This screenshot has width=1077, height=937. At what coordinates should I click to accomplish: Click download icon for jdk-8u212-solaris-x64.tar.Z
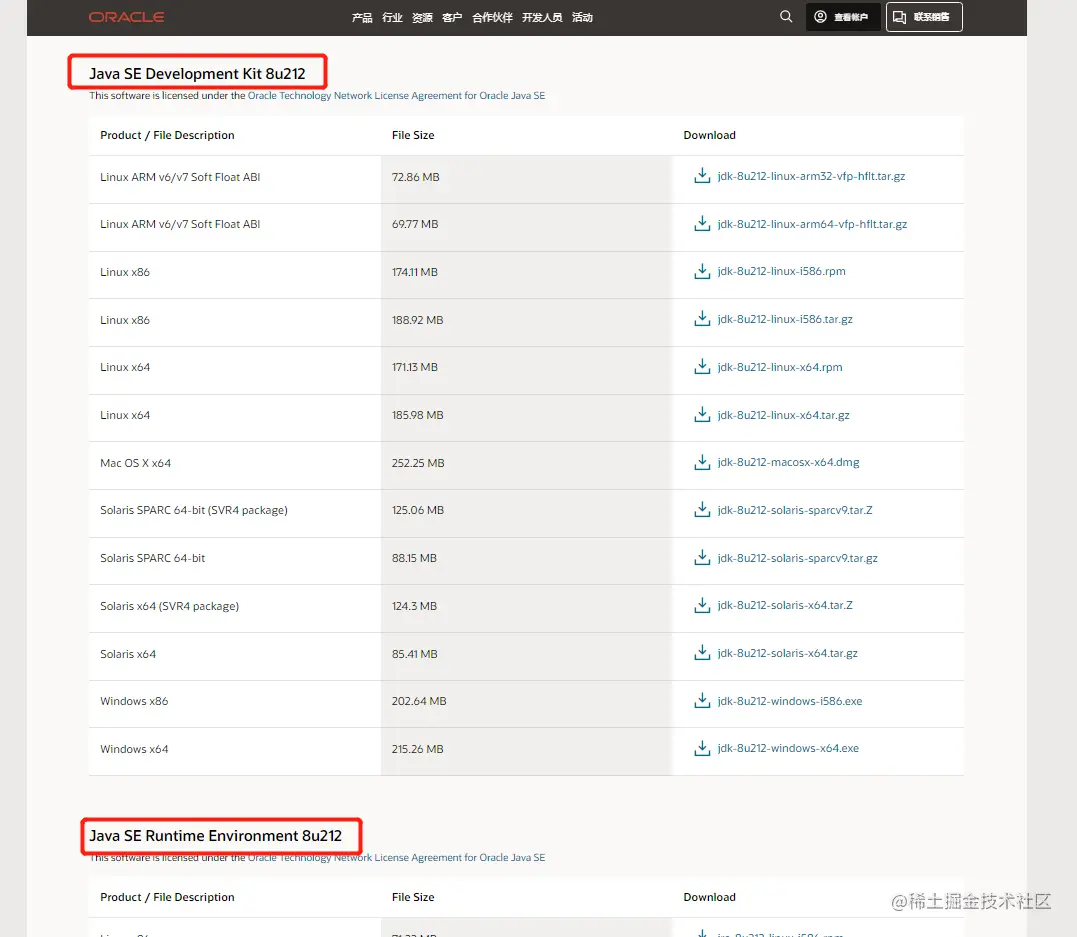pyautogui.click(x=702, y=605)
